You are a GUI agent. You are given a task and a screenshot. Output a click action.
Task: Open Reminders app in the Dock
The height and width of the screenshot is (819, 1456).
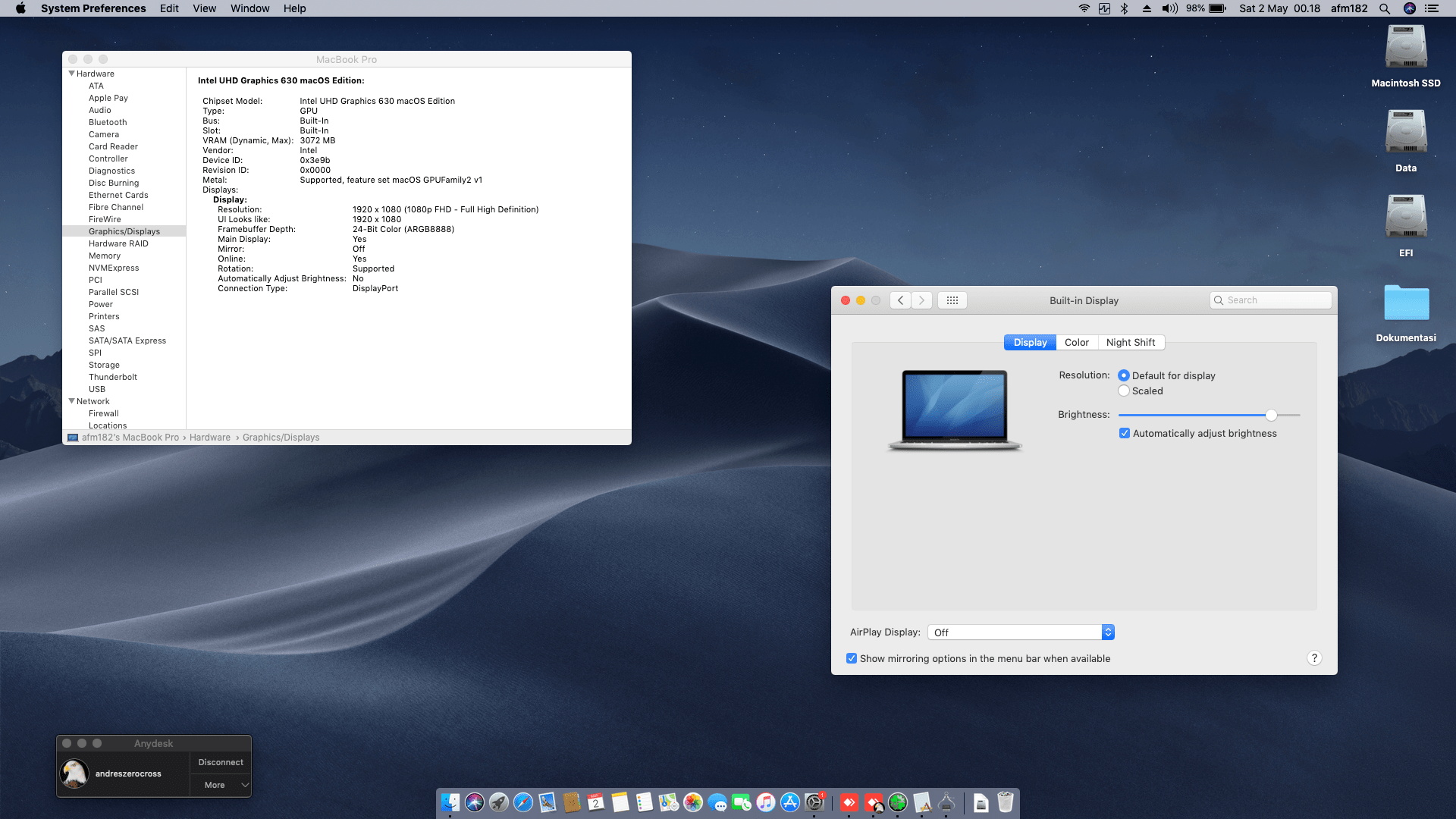[x=645, y=802]
